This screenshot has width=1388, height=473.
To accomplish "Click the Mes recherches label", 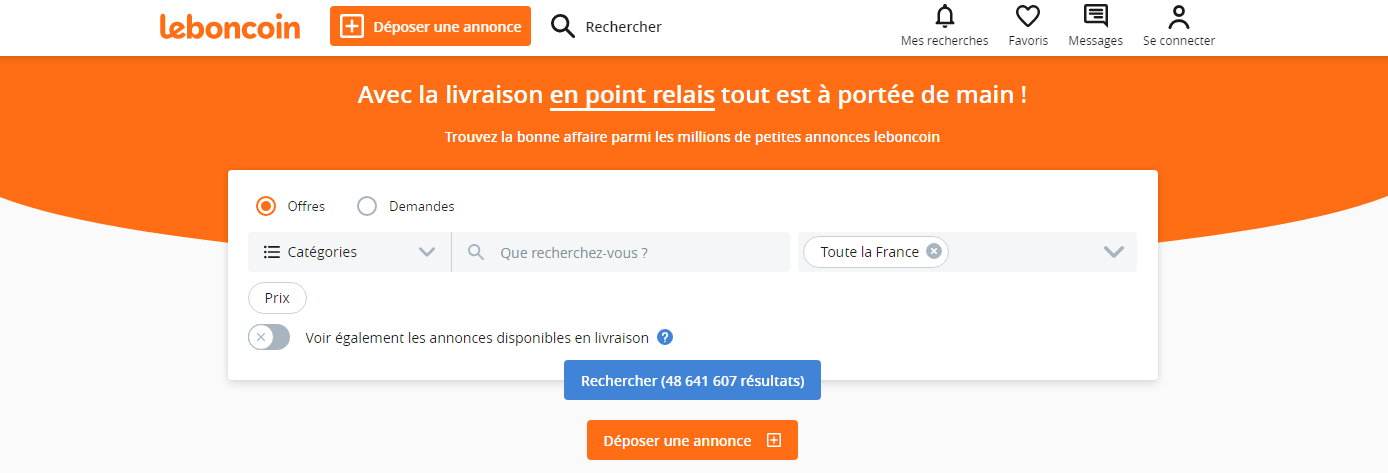I will (x=944, y=41).
